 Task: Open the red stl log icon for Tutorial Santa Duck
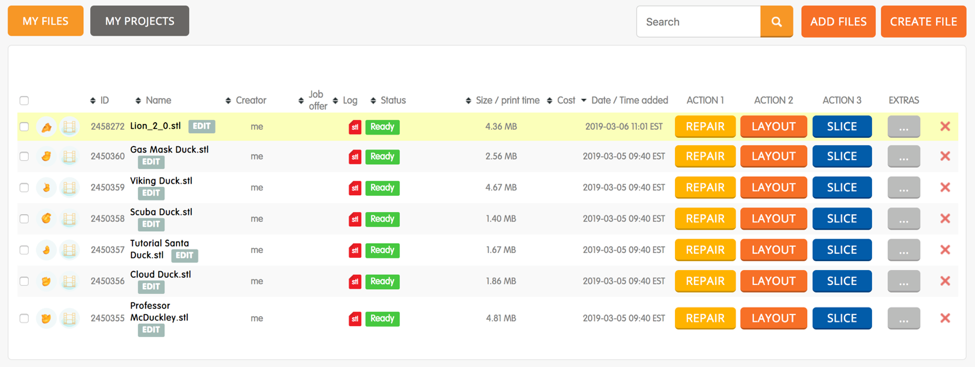click(355, 250)
